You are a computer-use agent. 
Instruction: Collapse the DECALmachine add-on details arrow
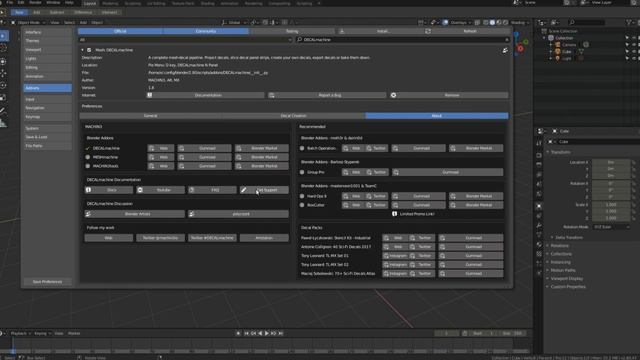[x=82, y=50]
